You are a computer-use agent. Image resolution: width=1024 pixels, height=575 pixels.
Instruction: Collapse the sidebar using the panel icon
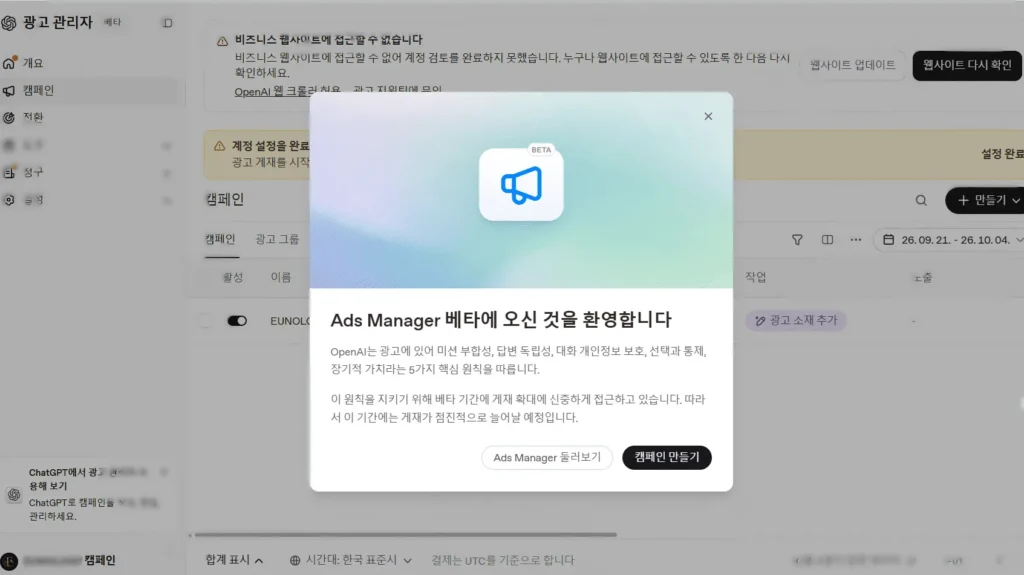click(x=167, y=23)
